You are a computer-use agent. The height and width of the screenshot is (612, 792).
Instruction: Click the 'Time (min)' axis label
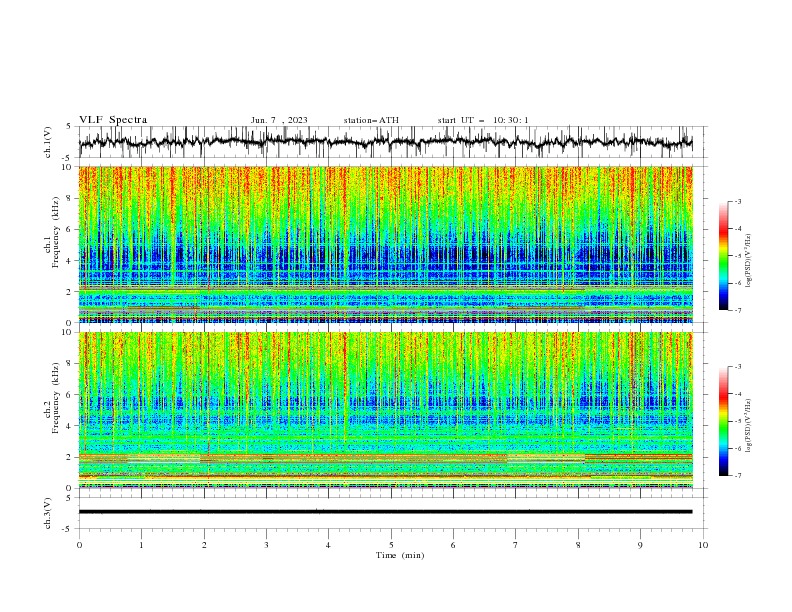(400, 555)
